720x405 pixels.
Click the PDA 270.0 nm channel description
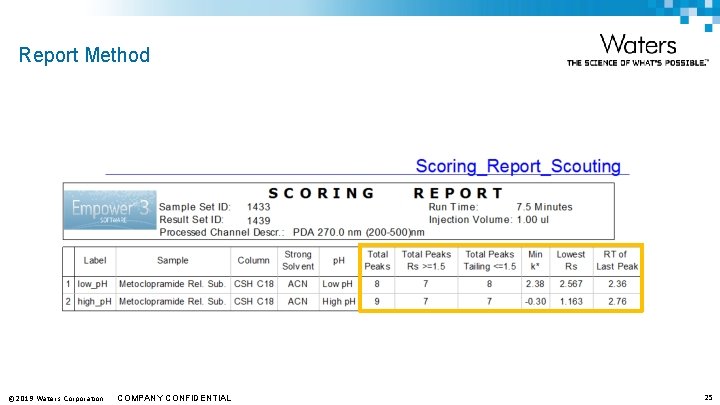click(359, 232)
